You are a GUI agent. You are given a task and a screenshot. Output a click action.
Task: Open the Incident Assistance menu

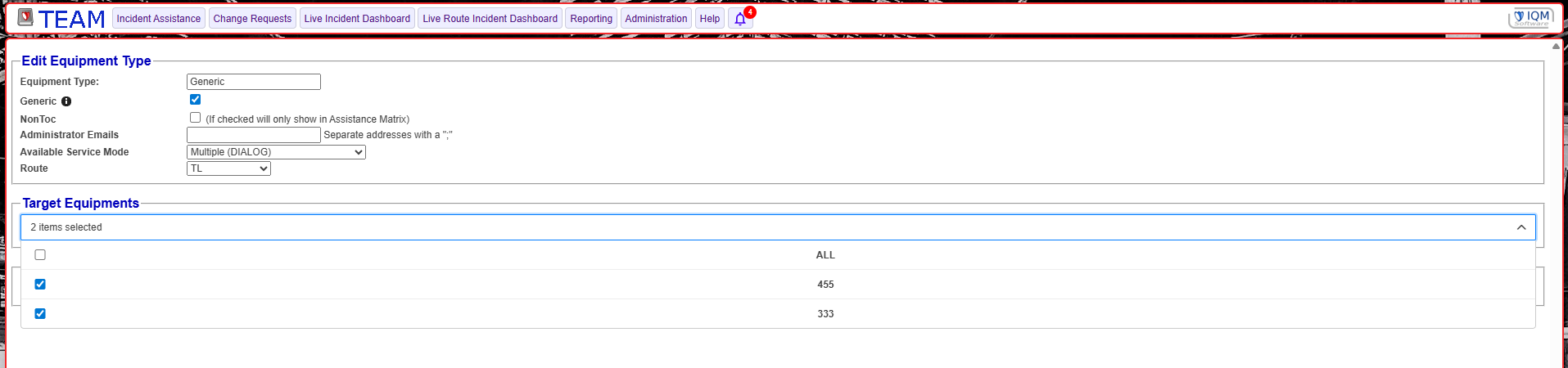pyautogui.click(x=158, y=19)
